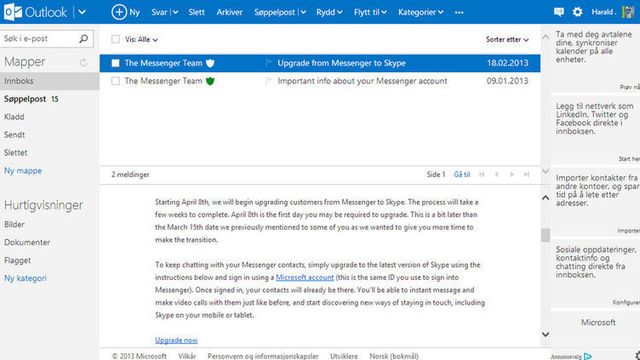Open the Sorter etter dropdown

pyautogui.click(x=507, y=40)
